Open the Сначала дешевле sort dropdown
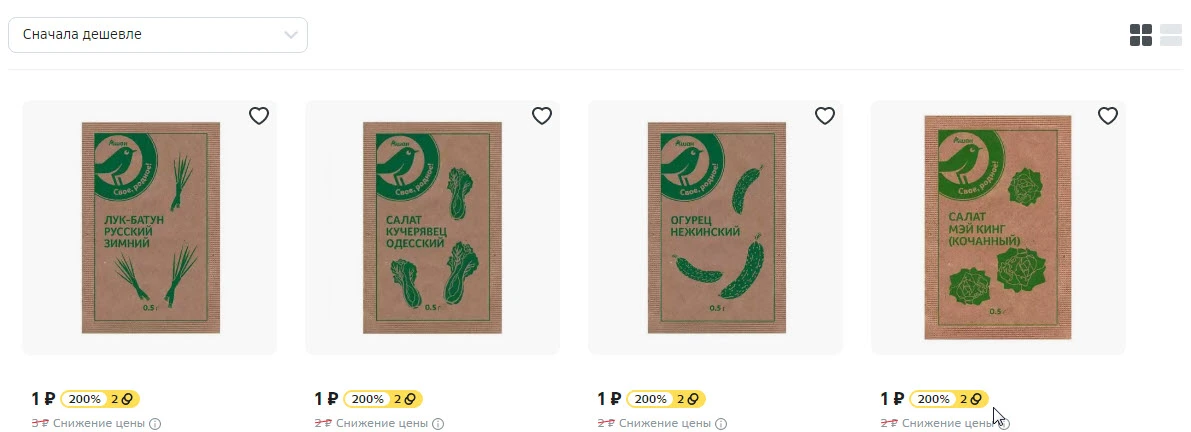 point(158,35)
